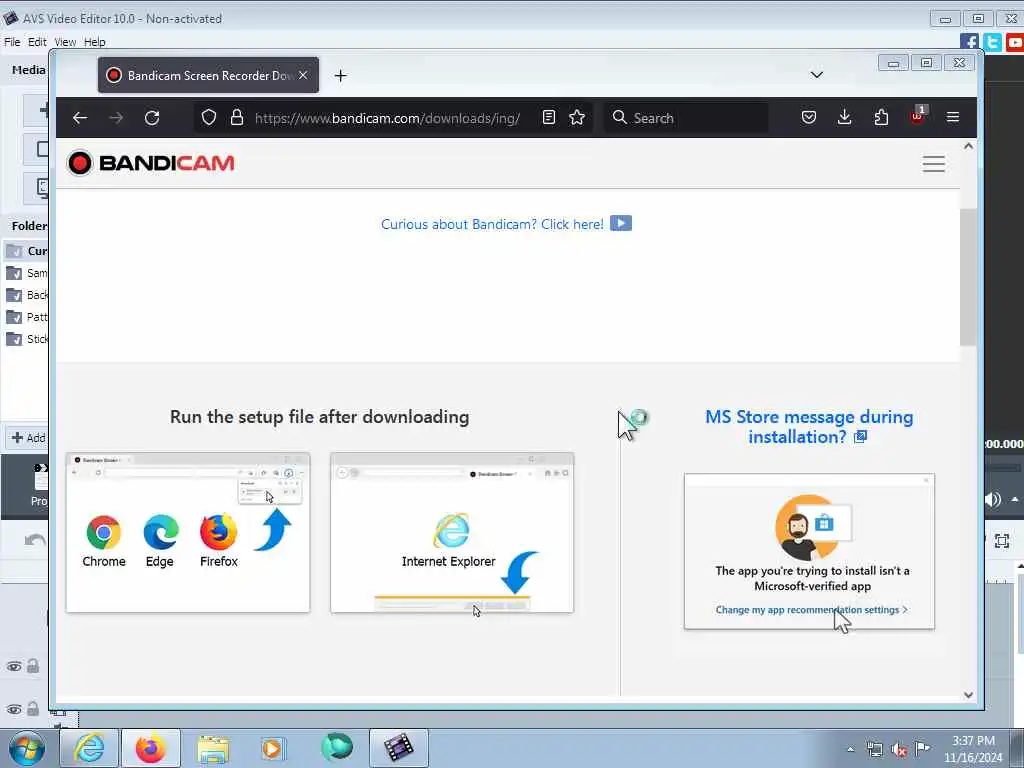
Task: Open AVS Video Editor File menu
Action: [12, 42]
